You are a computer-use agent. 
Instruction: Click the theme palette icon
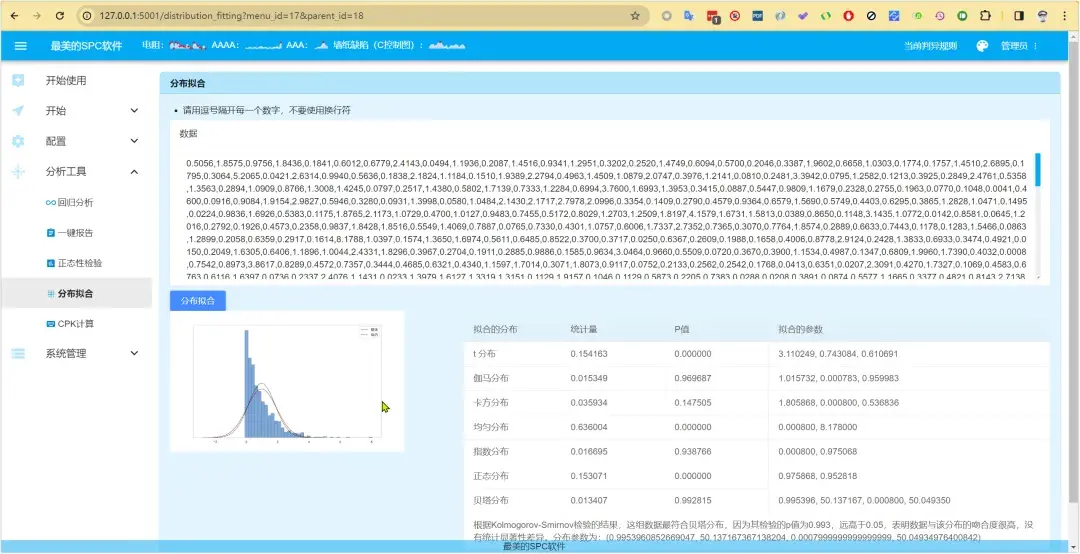click(982, 45)
